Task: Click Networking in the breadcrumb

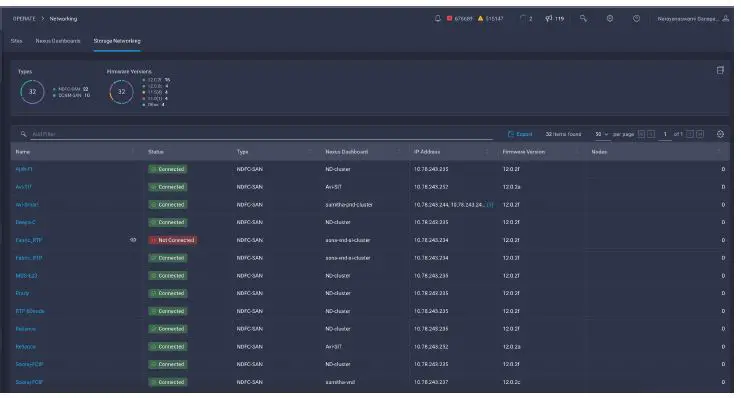Action: 63,19
